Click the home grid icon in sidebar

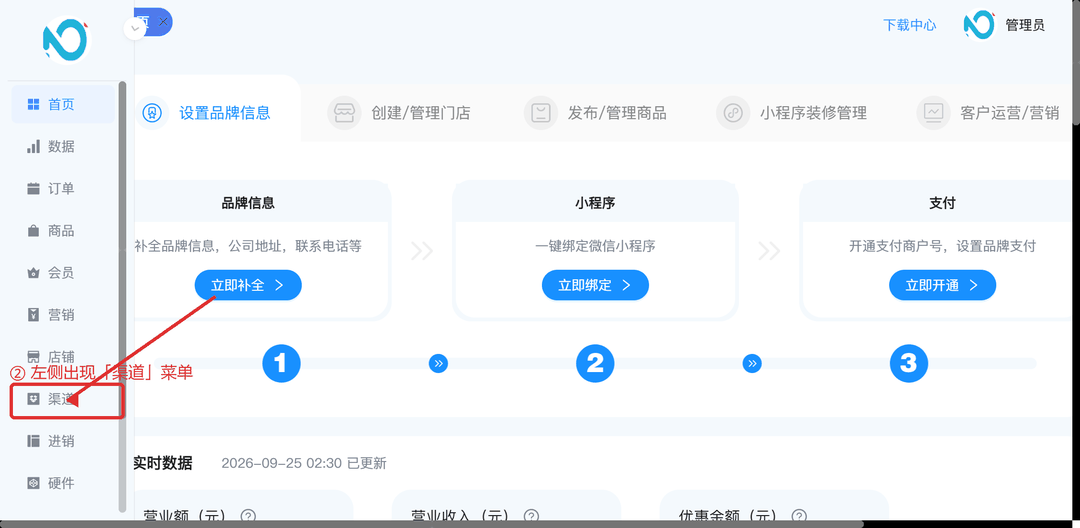click(x=33, y=105)
